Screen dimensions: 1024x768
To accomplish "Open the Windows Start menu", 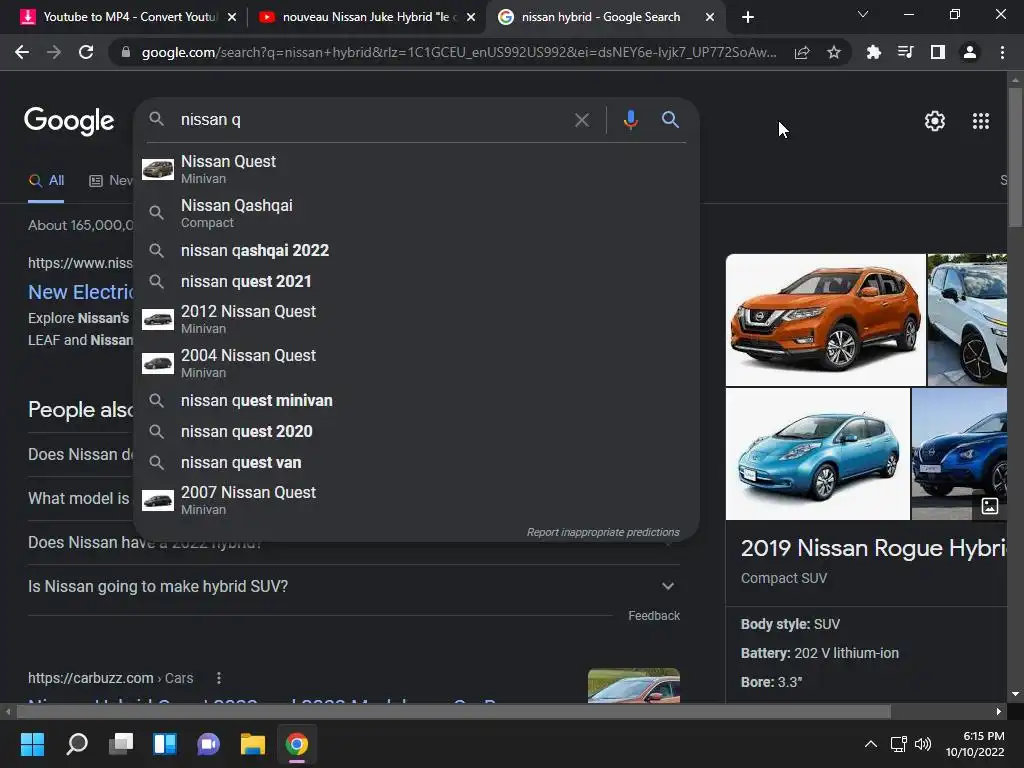I will [x=32, y=744].
